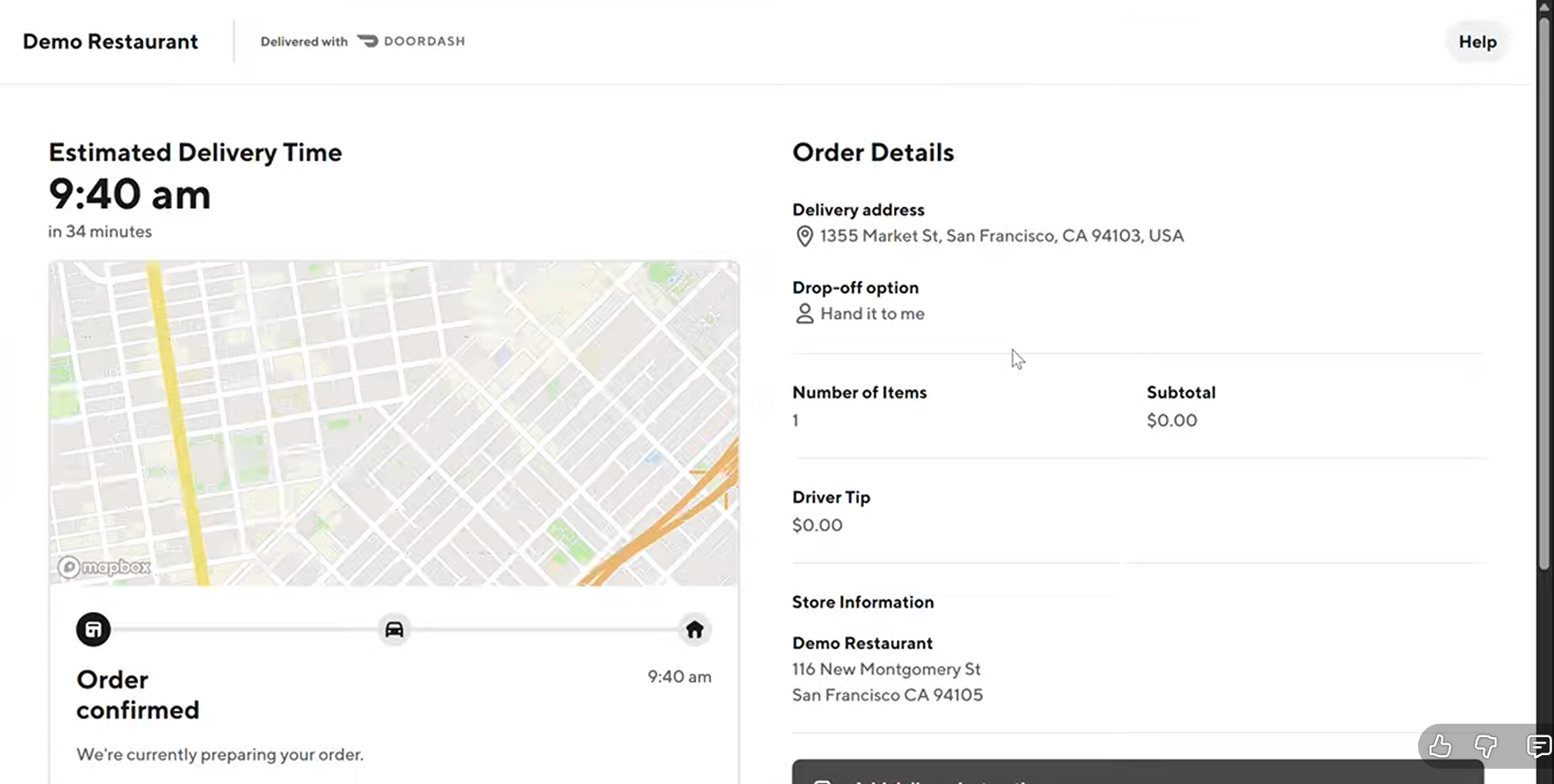Click the Order confirmed status heading
This screenshot has width=1554, height=784.
138,694
